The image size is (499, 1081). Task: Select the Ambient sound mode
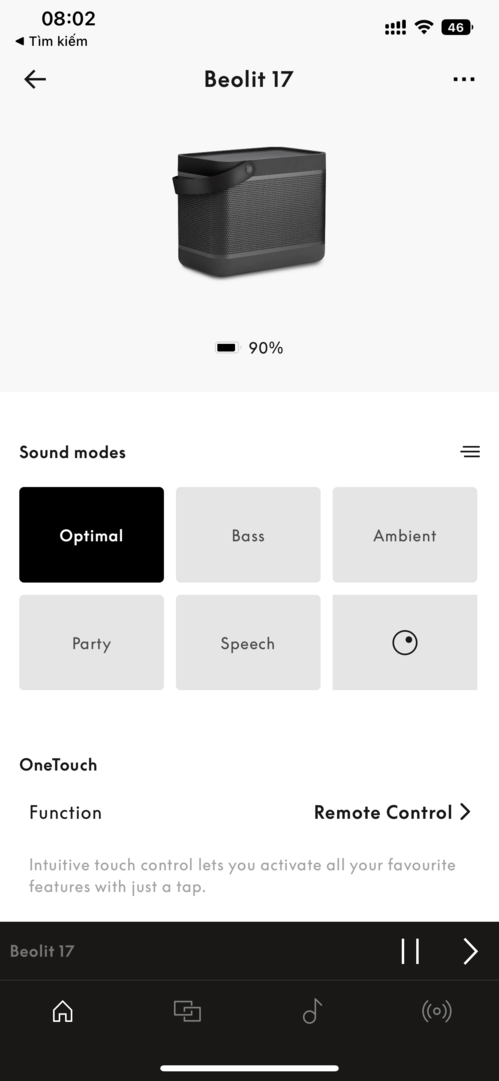[405, 535]
